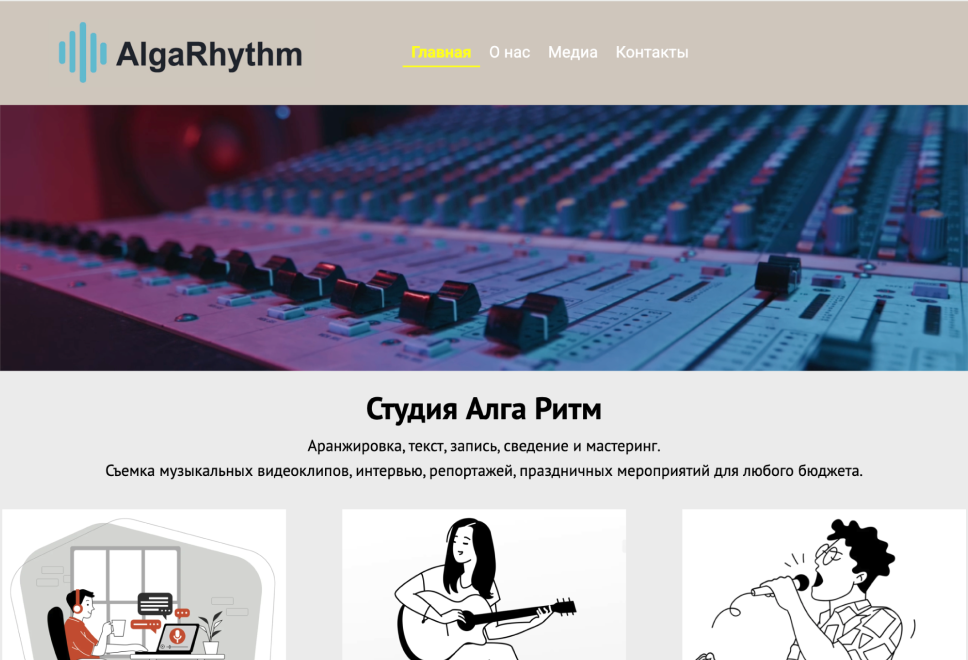Open the Контакты page

click(651, 52)
